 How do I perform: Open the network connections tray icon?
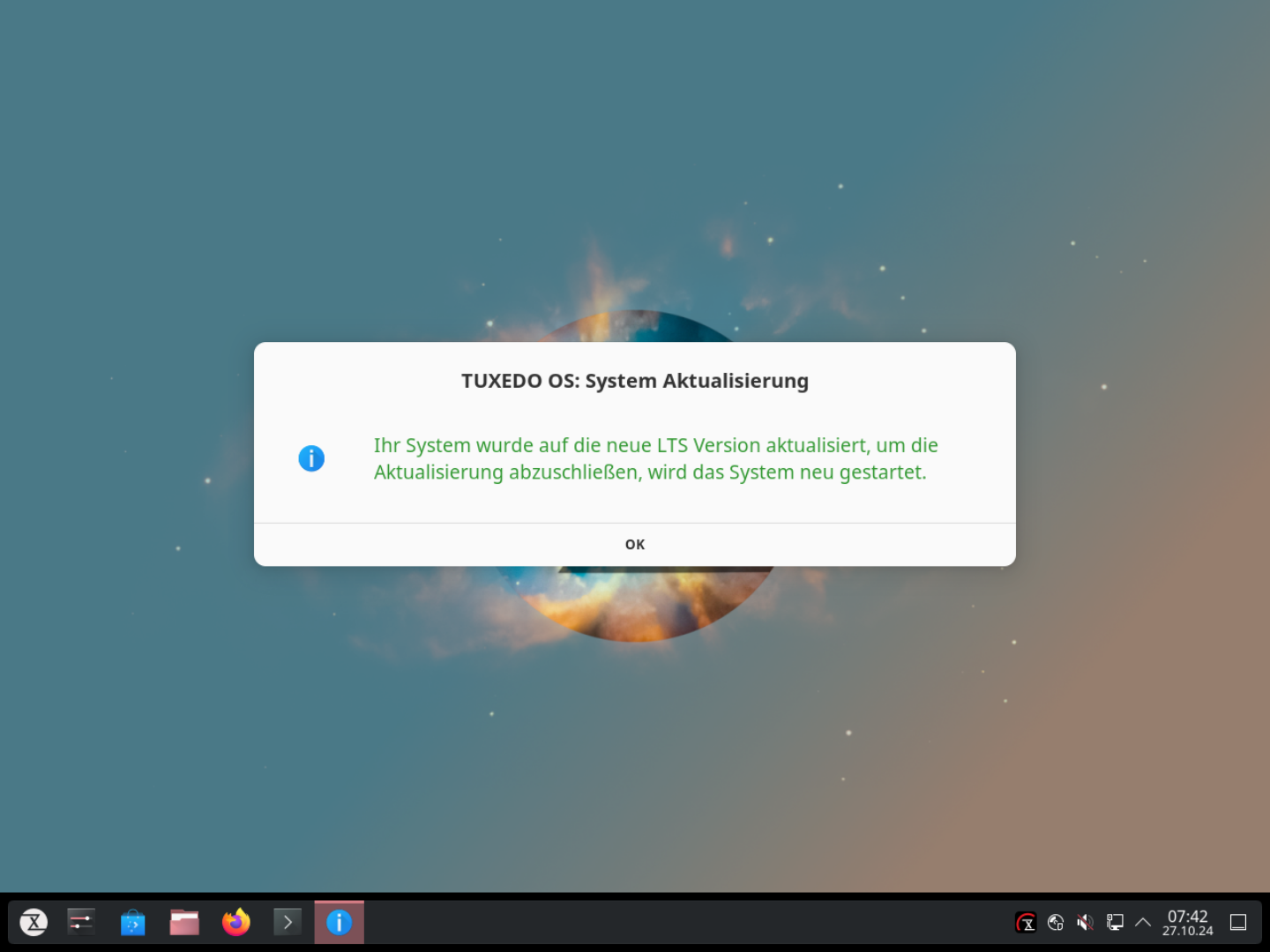tap(1115, 922)
